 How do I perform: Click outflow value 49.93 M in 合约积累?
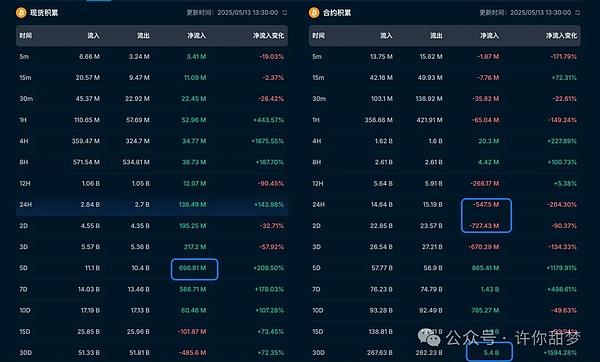tap(430, 78)
